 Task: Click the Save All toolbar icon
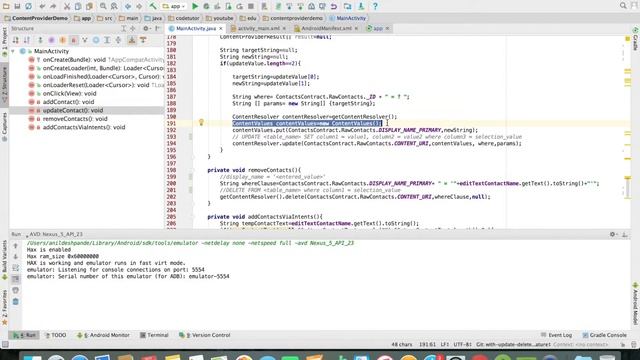(x=17, y=6)
